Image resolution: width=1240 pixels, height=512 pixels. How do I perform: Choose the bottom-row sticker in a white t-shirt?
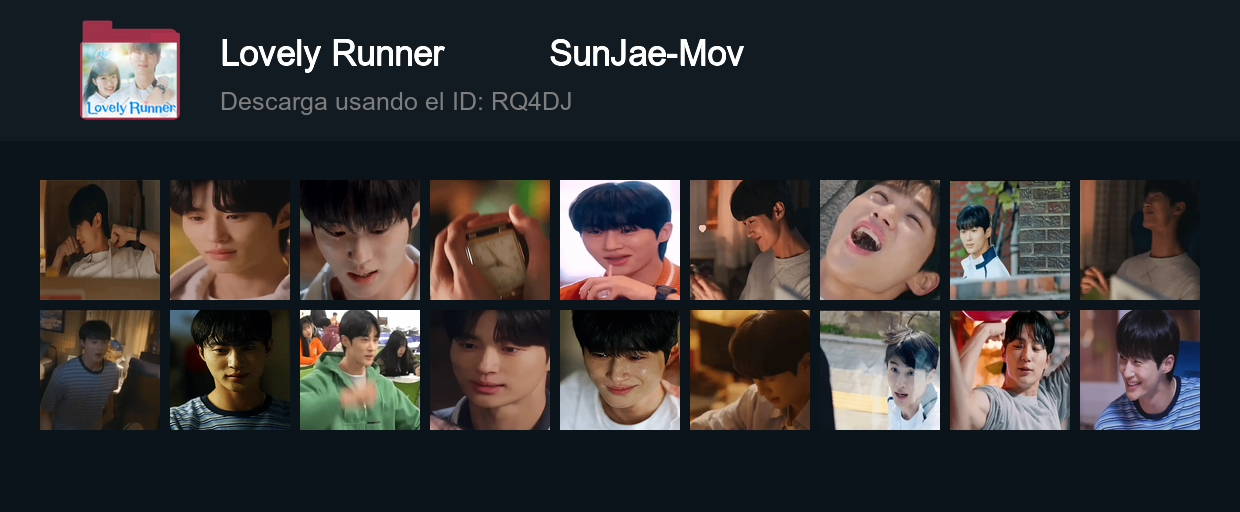click(620, 370)
